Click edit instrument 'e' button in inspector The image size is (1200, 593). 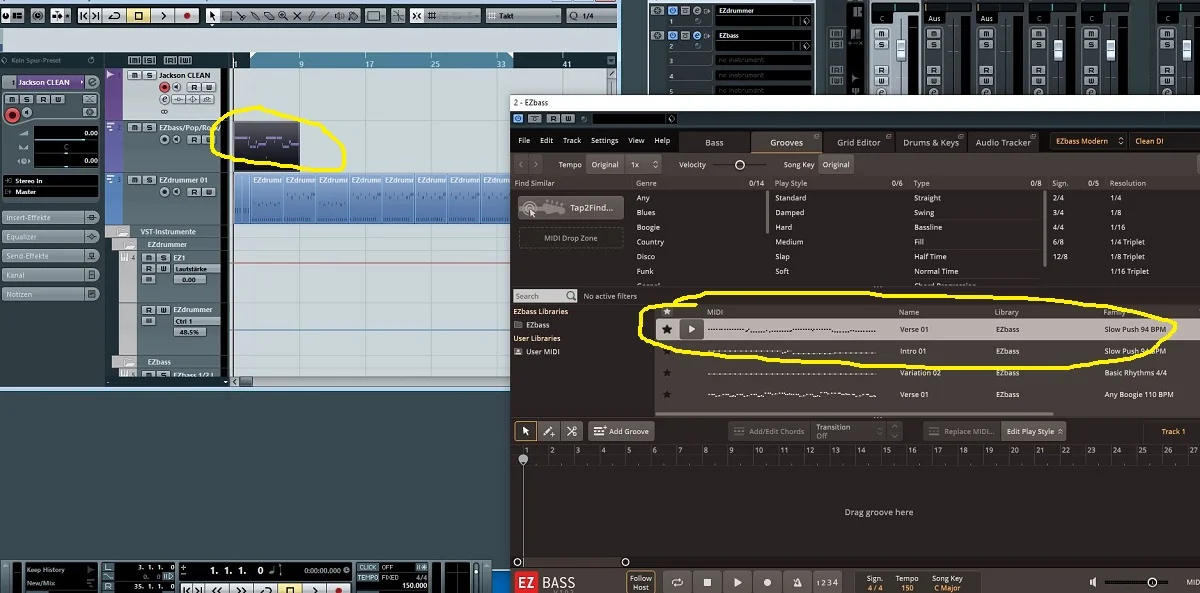(x=92, y=82)
